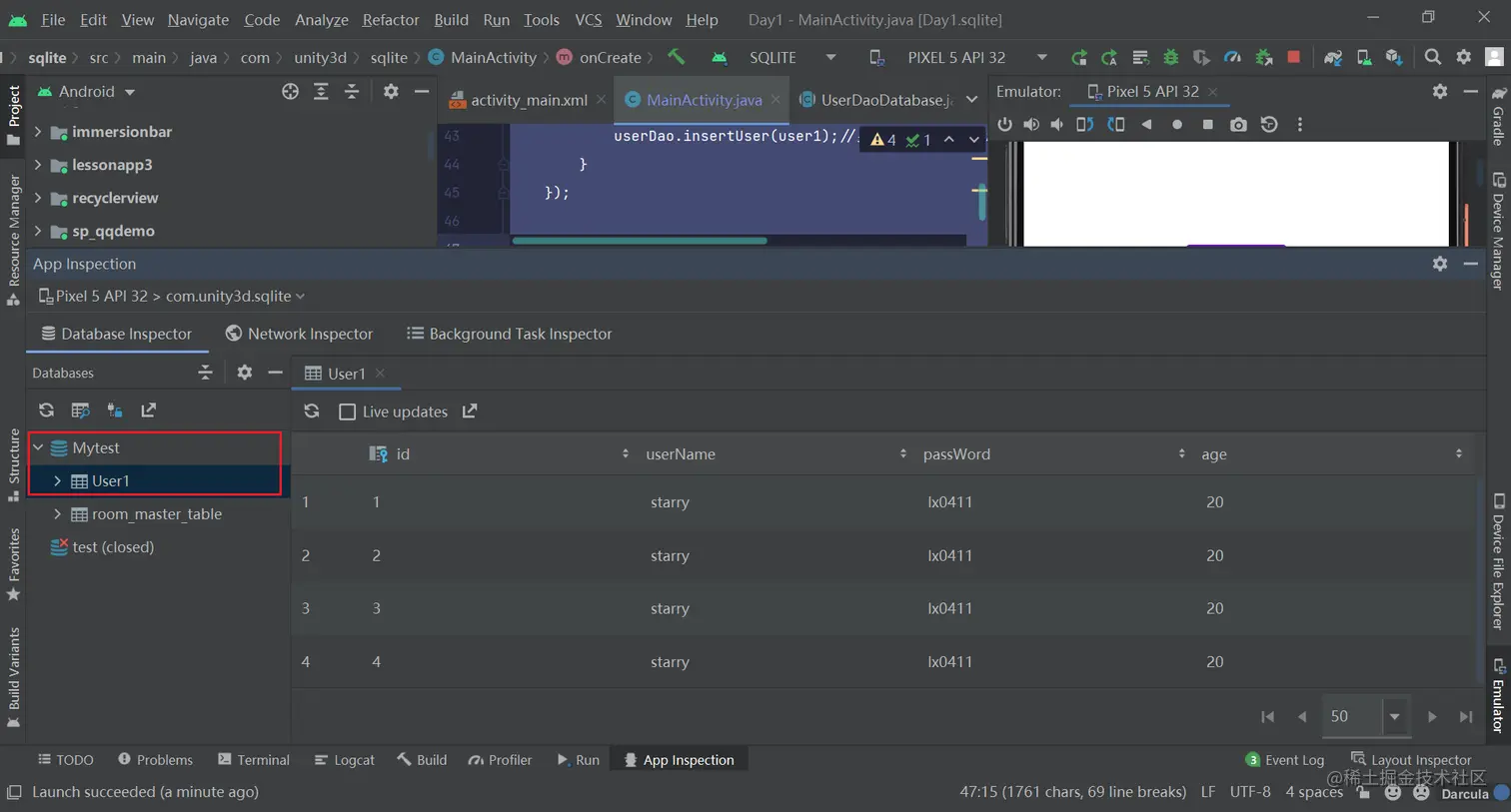Image resolution: width=1511 pixels, height=812 pixels.
Task: Open the Event Log button
Action: click(1284, 760)
